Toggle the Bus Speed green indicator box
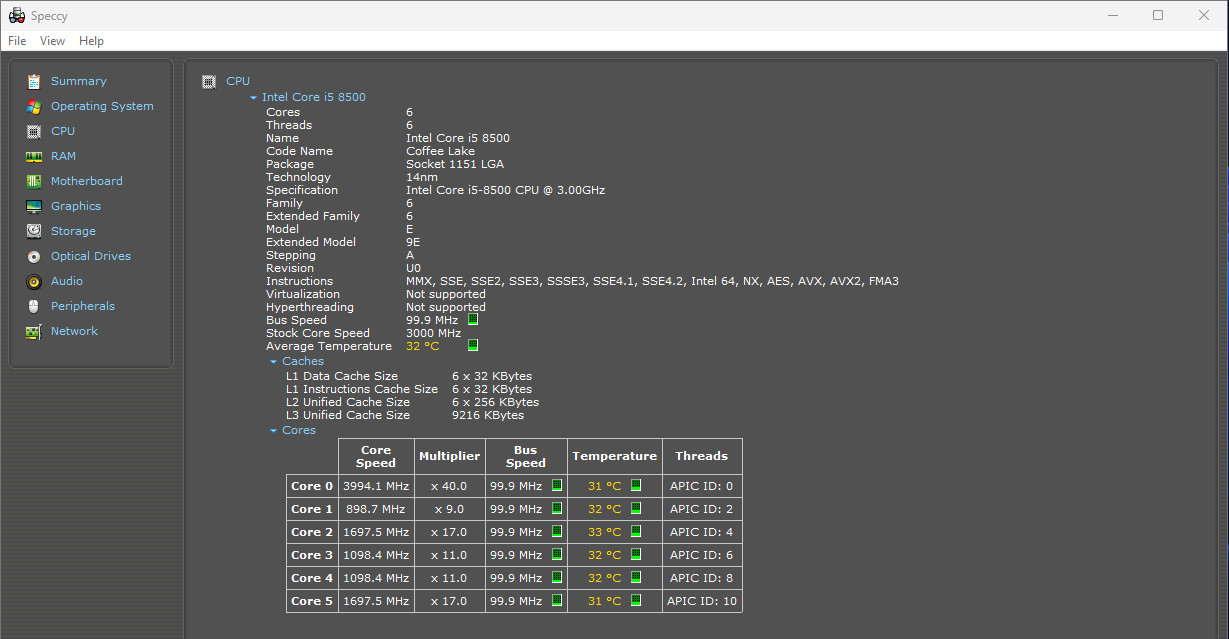1229x639 pixels. pyautogui.click(x=473, y=320)
